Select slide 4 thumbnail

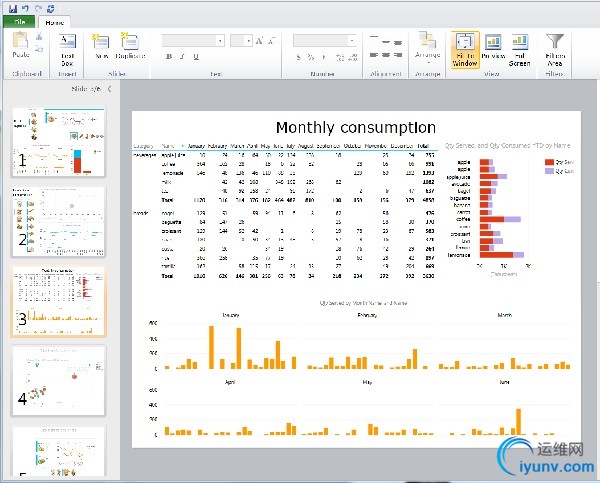pyautogui.click(x=58, y=380)
